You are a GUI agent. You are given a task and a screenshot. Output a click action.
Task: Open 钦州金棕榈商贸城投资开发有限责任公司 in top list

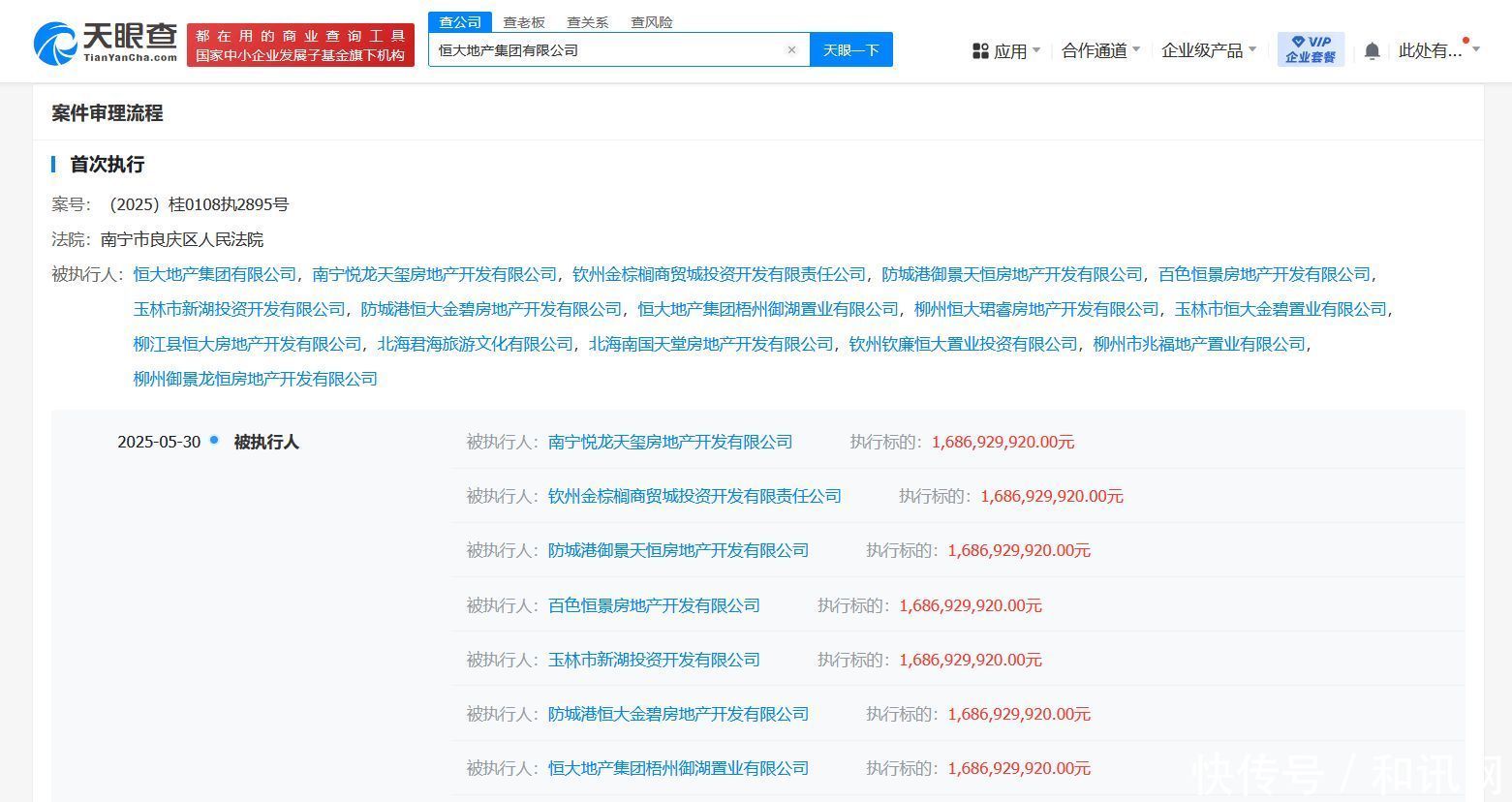pyautogui.click(x=720, y=274)
